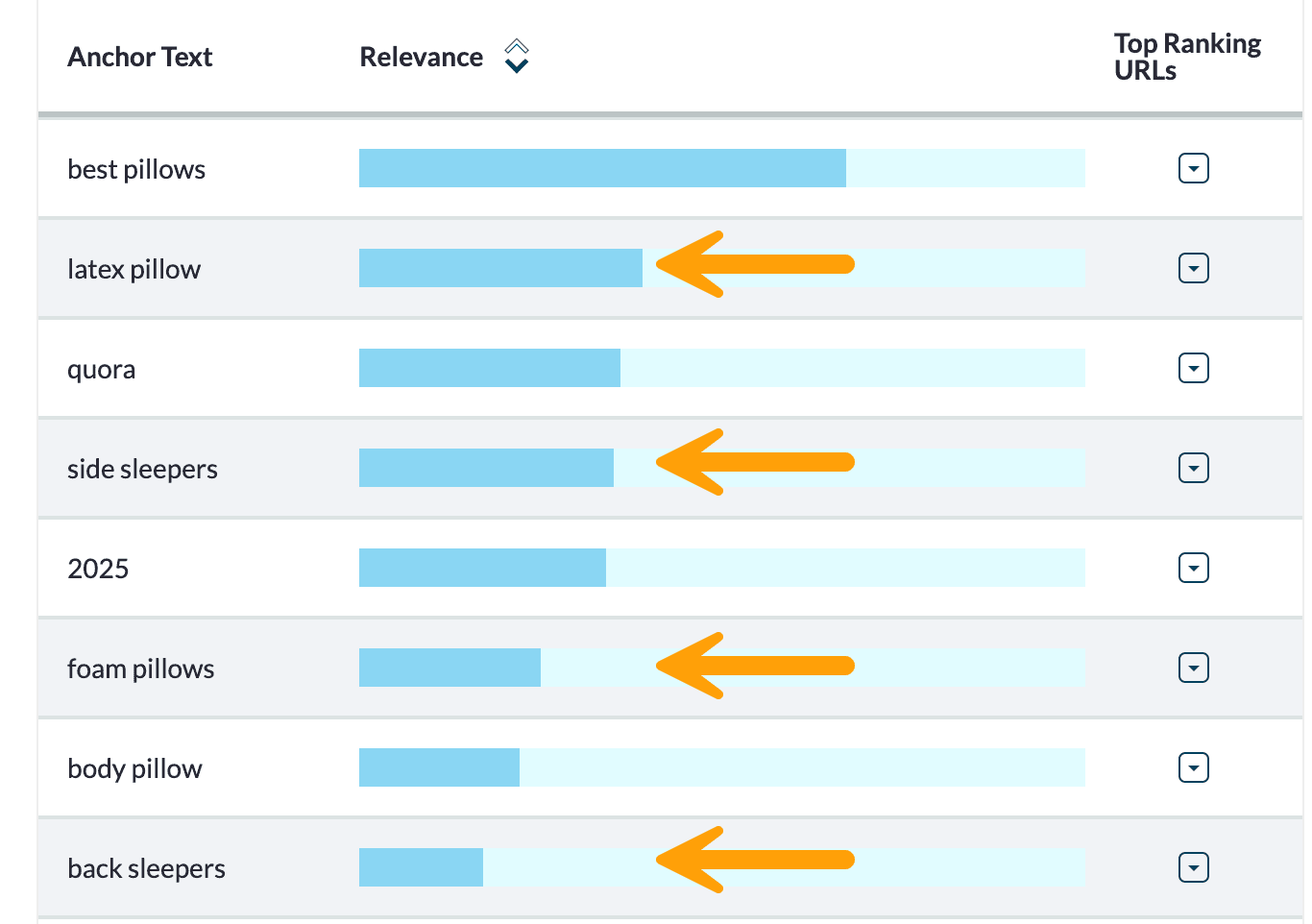Click the quora anchor text
This screenshot has height=924, width=1312.
[101, 370]
